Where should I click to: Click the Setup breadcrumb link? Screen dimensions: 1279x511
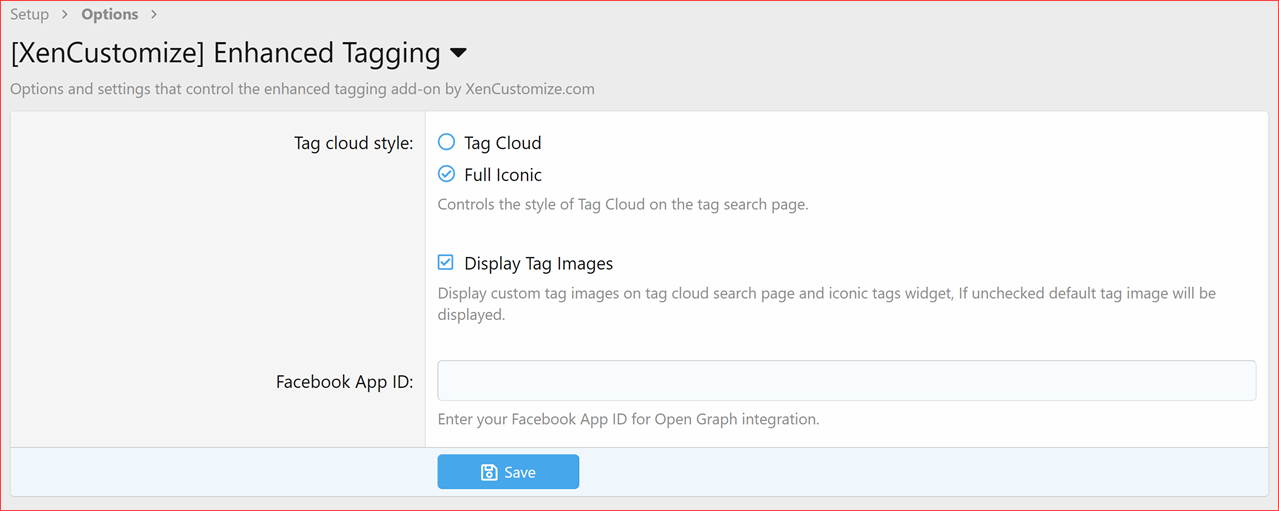[30, 14]
